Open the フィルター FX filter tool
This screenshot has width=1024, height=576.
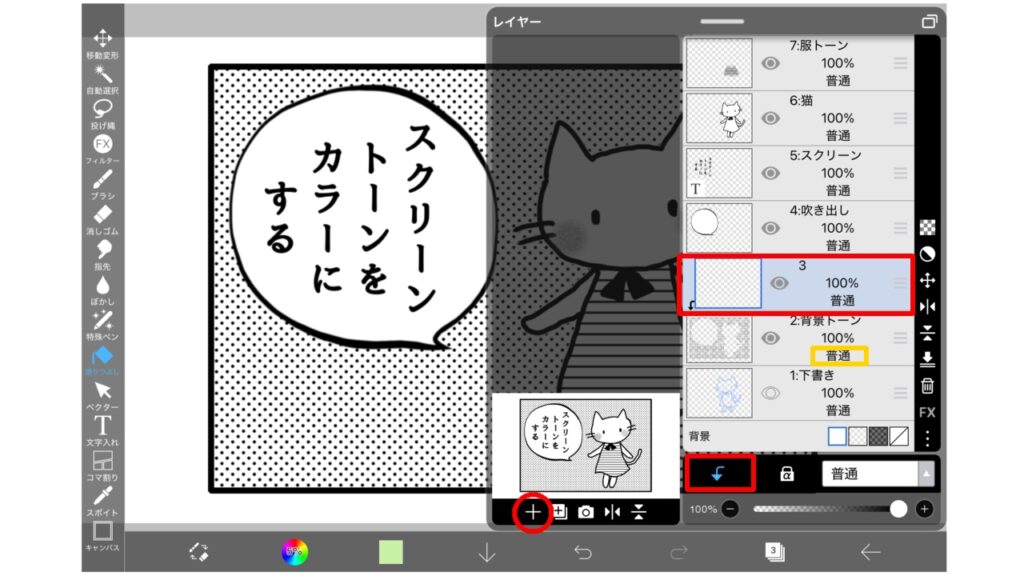[x=102, y=146]
